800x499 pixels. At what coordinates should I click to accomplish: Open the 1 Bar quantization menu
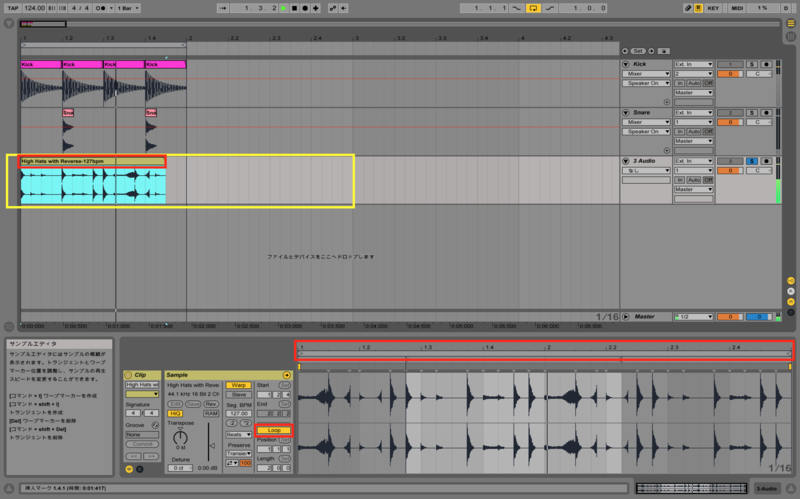pyautogui.click(x=128, y=8)
